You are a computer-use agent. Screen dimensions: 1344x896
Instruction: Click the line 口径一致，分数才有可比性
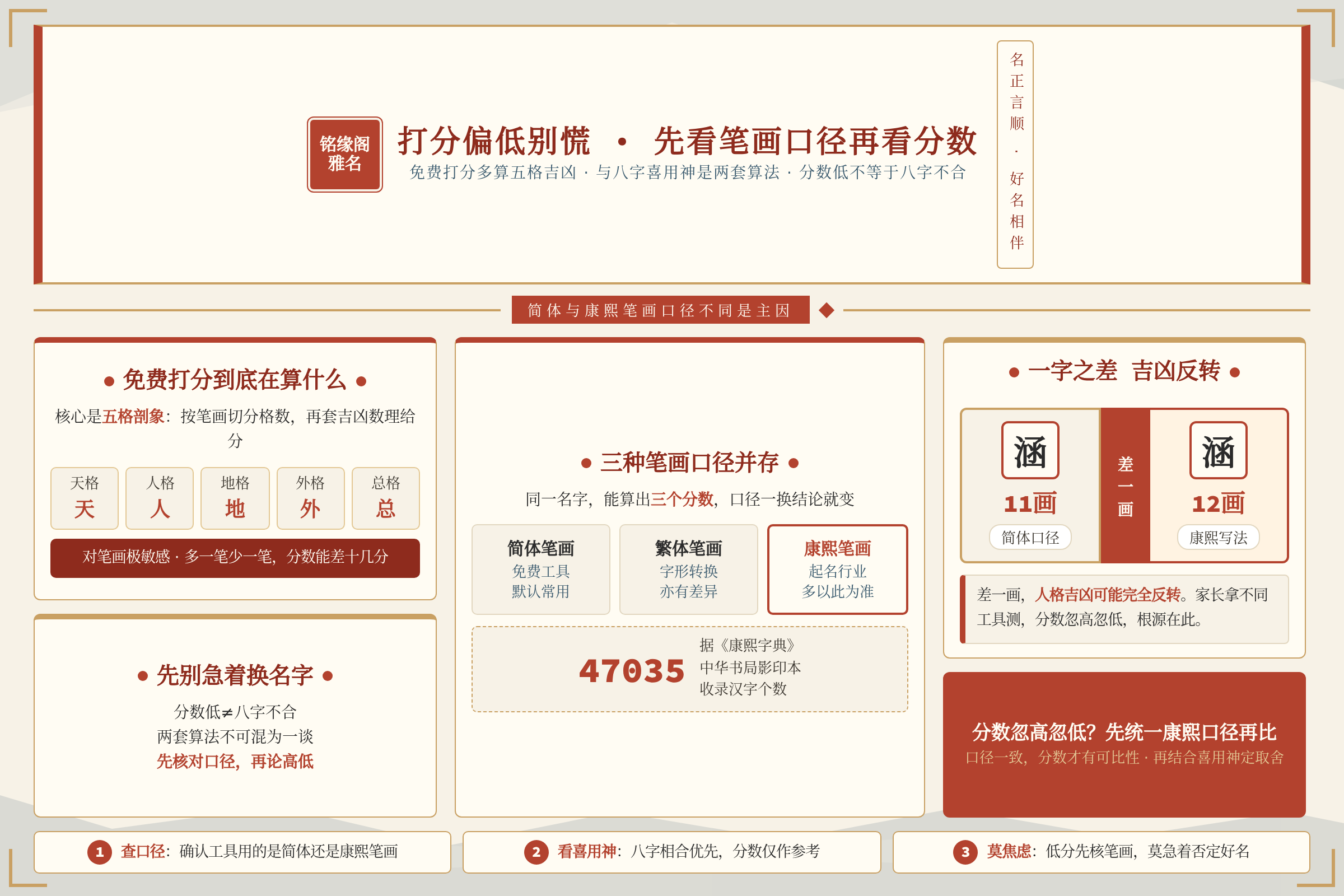coord(1052,757)
